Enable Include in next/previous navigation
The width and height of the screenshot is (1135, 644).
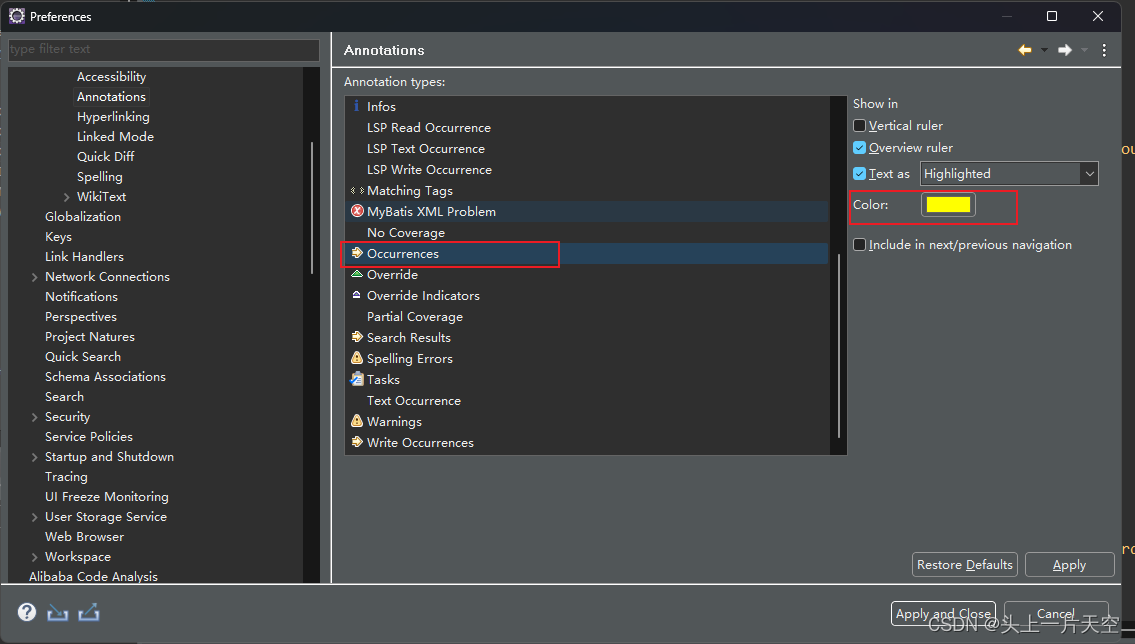click(859, 245)
